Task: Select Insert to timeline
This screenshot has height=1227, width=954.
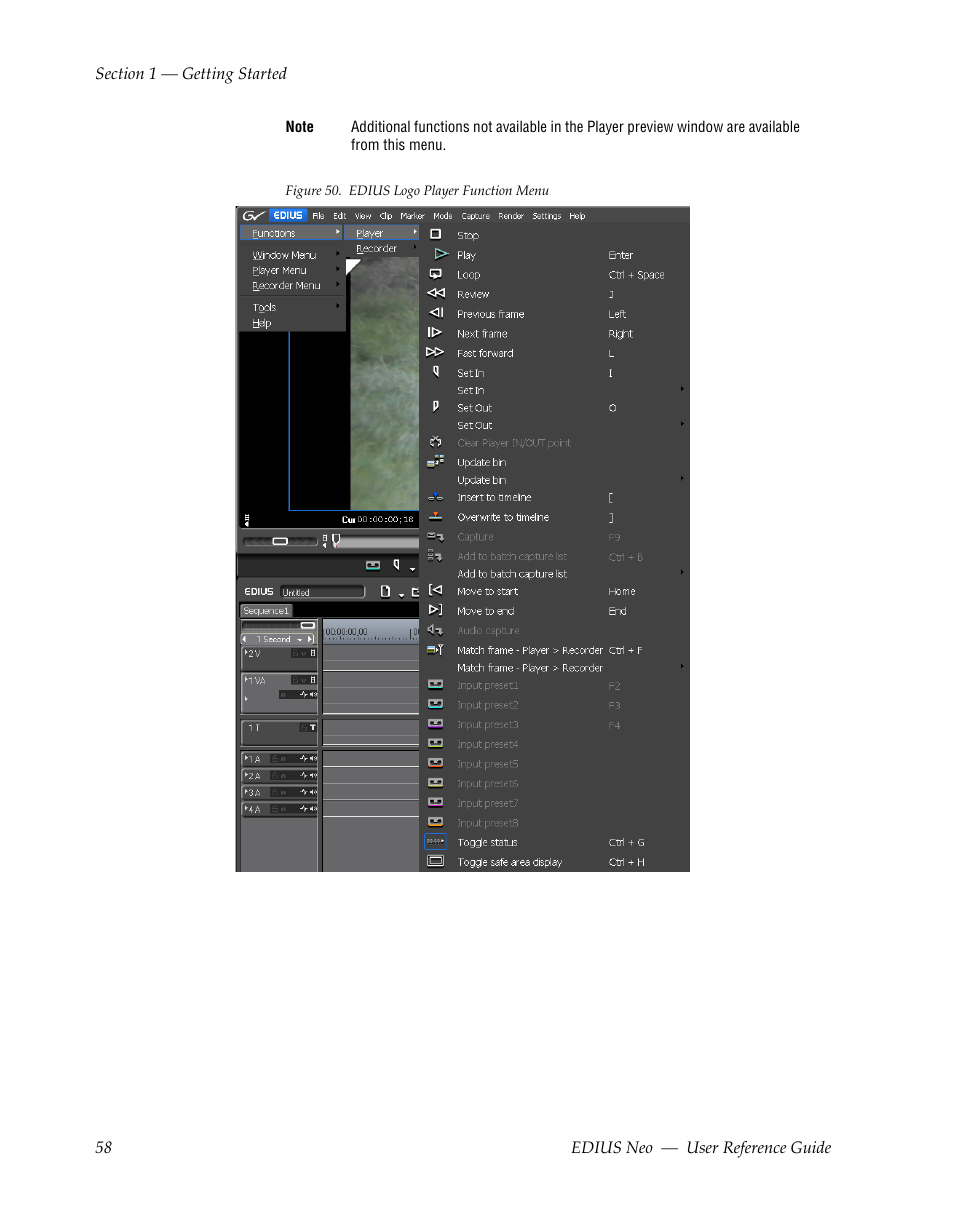Action: point(554,497)
